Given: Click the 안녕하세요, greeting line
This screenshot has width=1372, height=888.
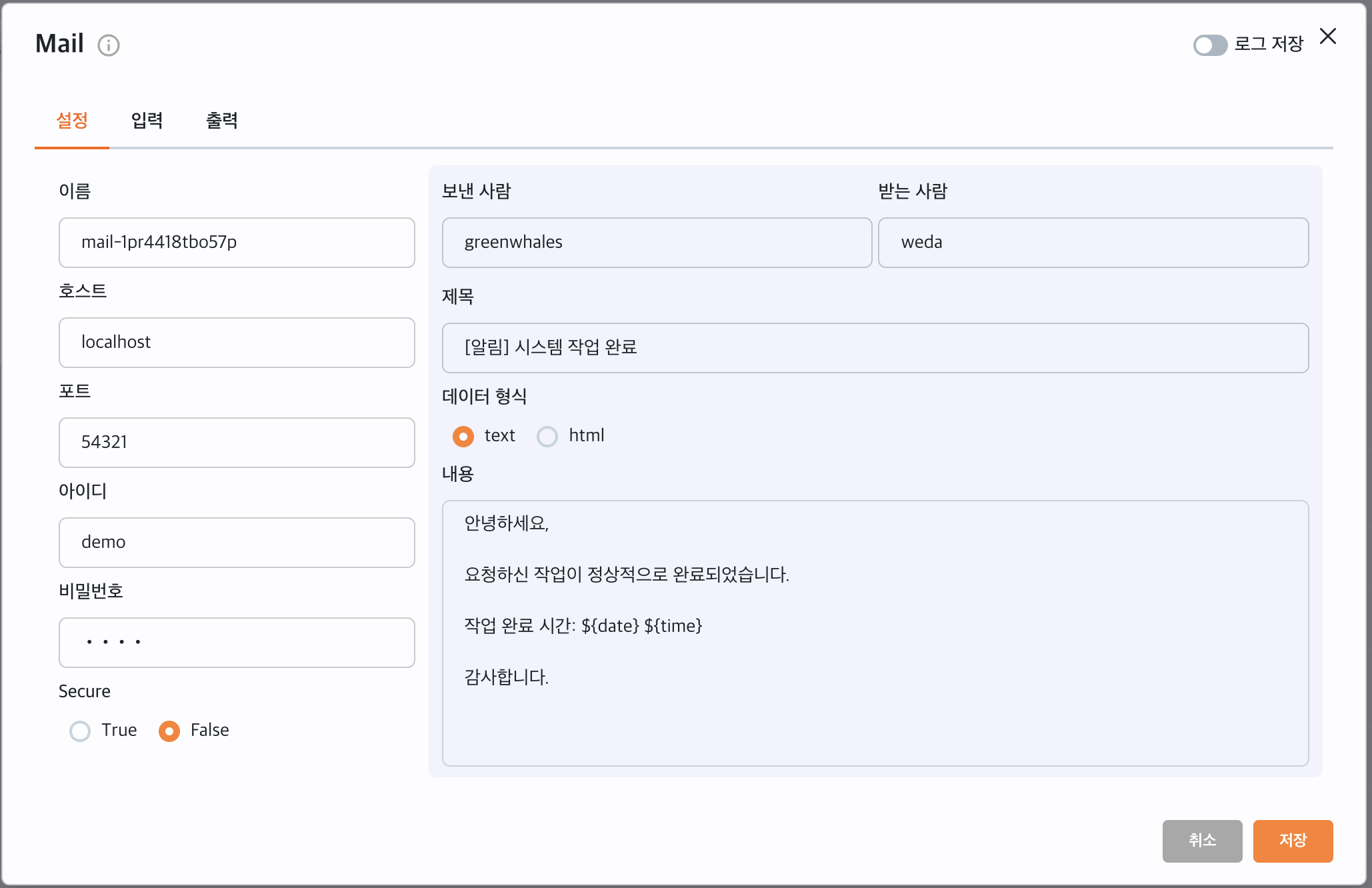Looking at the screenshot, I should coord(507,523).
